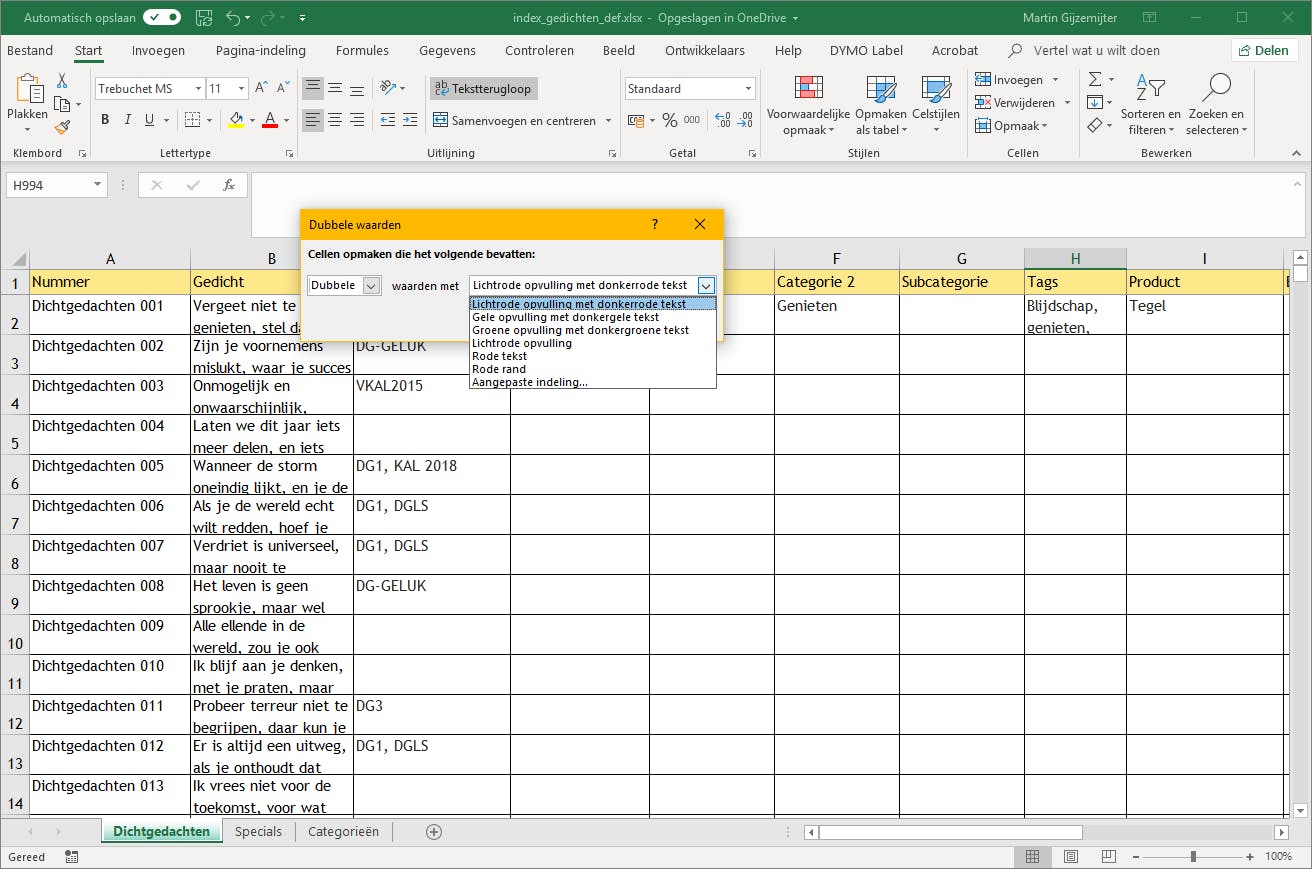The image size is (1312, 869).
Task: Click the Format Painter brush icon
Action: click(62, 127)
